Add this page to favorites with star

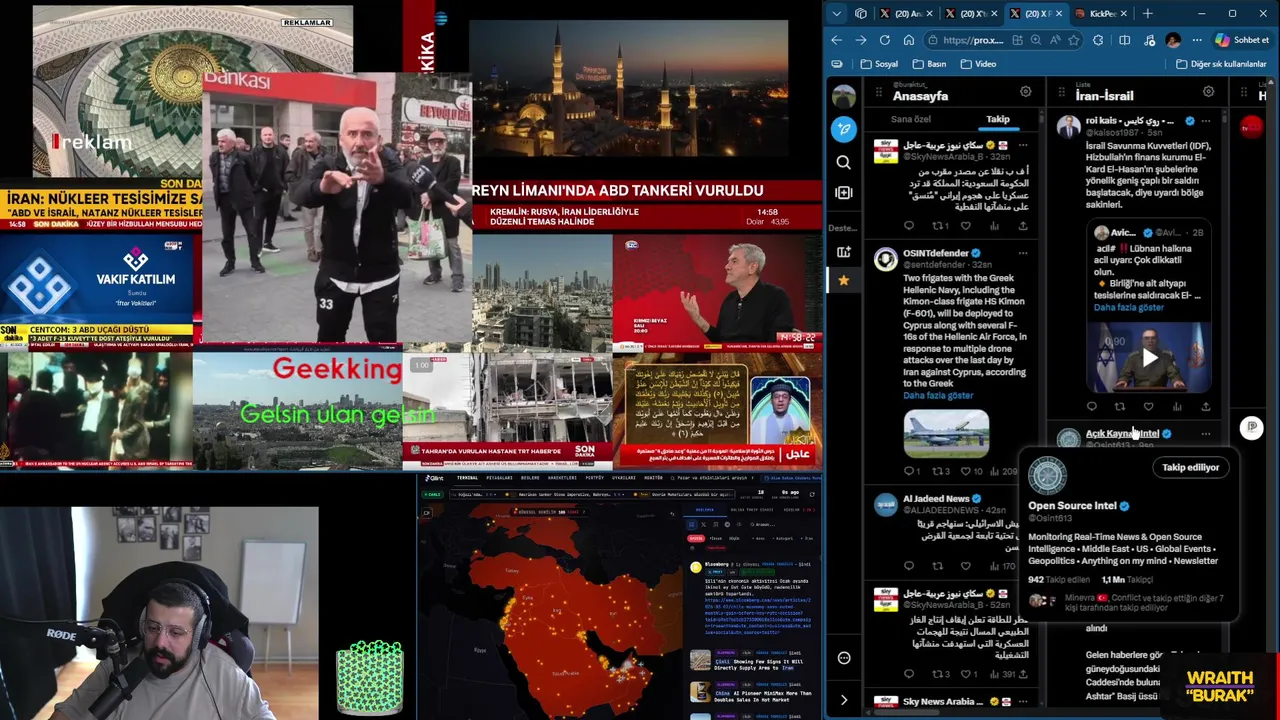1073,40
